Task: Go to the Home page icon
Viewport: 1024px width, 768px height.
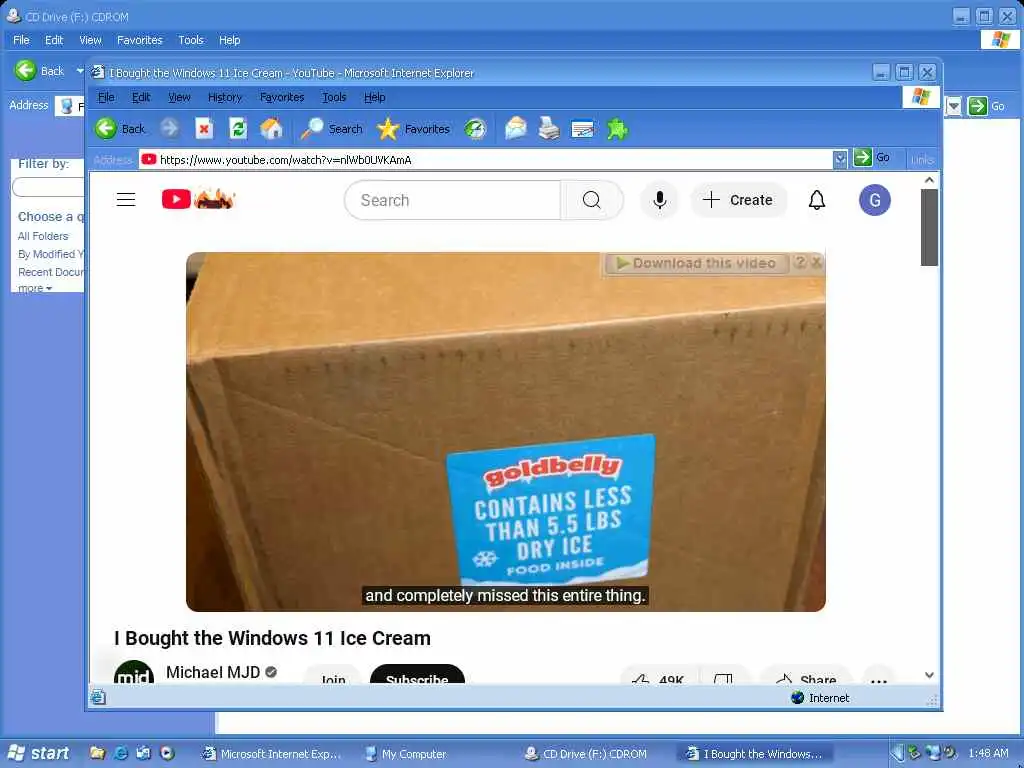Action: point(271,129)
